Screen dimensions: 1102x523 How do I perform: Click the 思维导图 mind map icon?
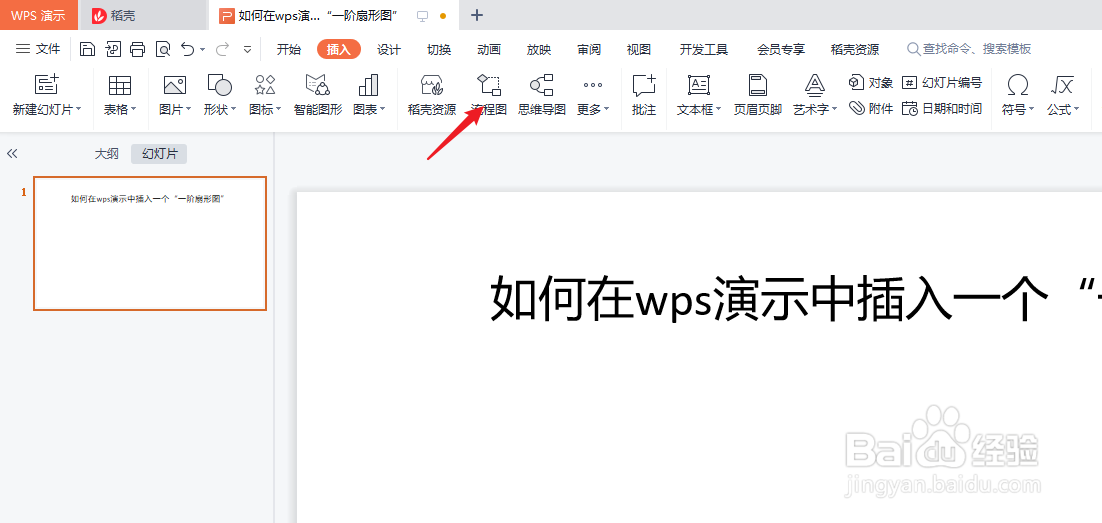[x=541, y=85]
